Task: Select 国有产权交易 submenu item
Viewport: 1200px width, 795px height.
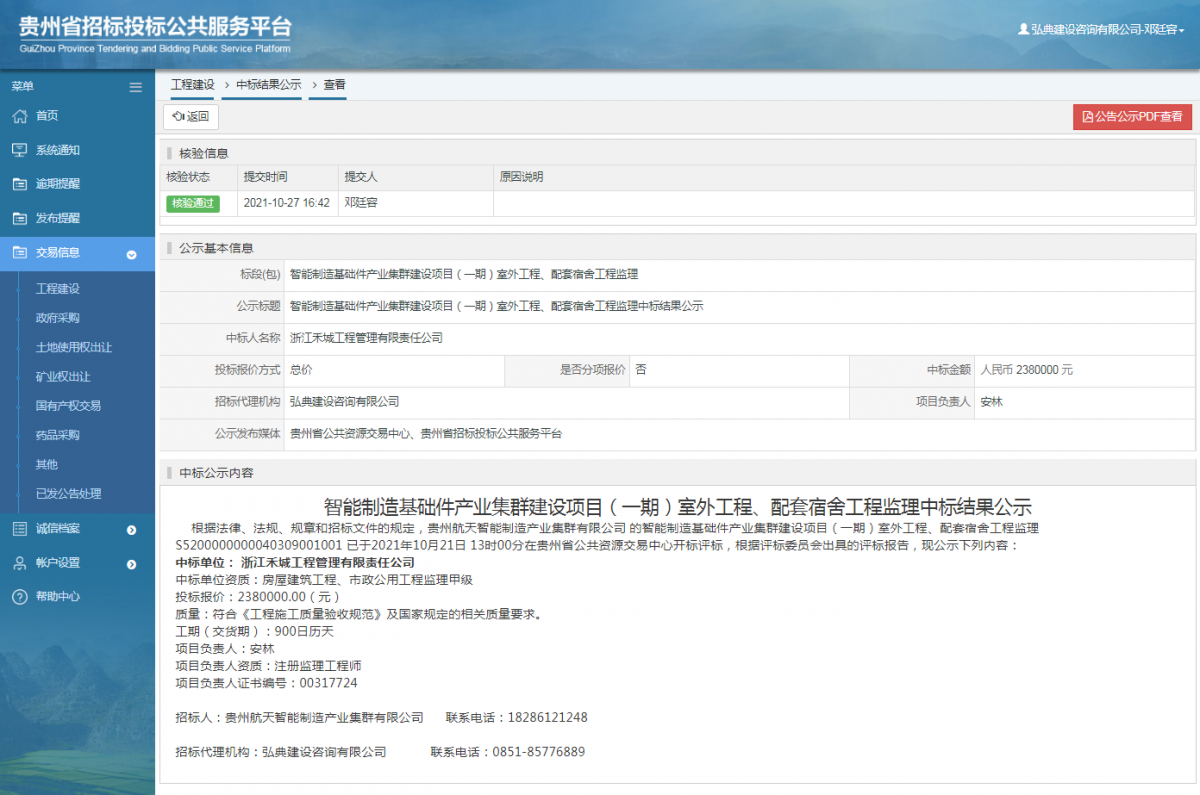Action: (x=68, y=406)
